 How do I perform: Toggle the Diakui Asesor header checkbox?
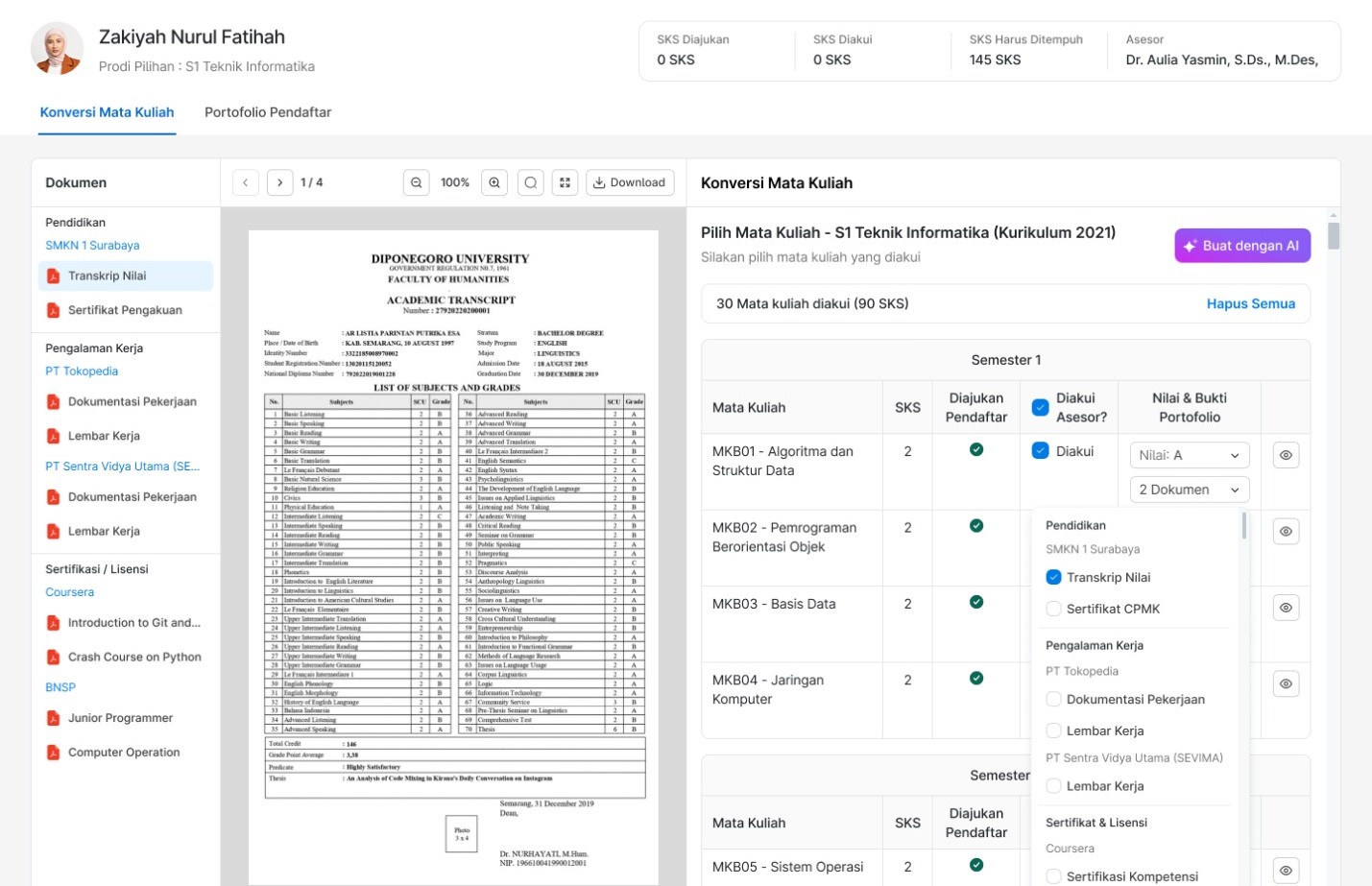click(x=1040, y=407)
